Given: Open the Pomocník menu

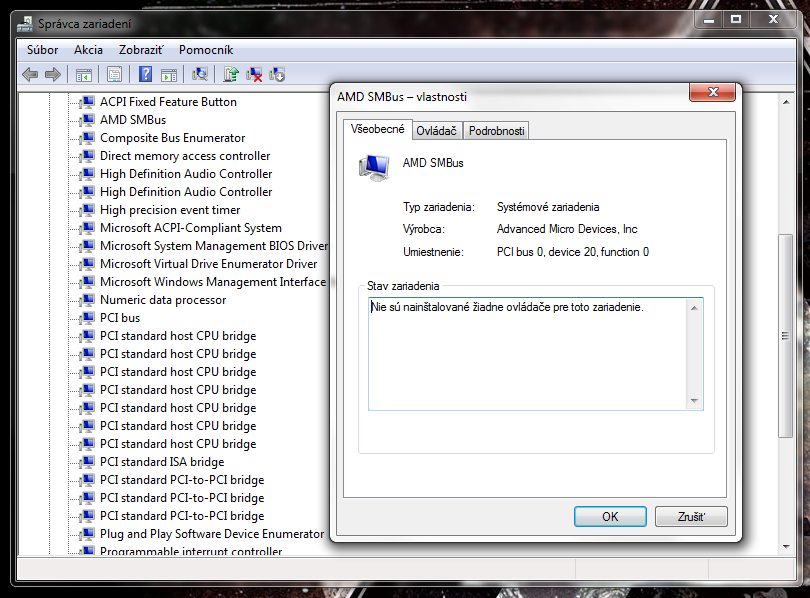Looking at the screenshot, I should point(206,50).
